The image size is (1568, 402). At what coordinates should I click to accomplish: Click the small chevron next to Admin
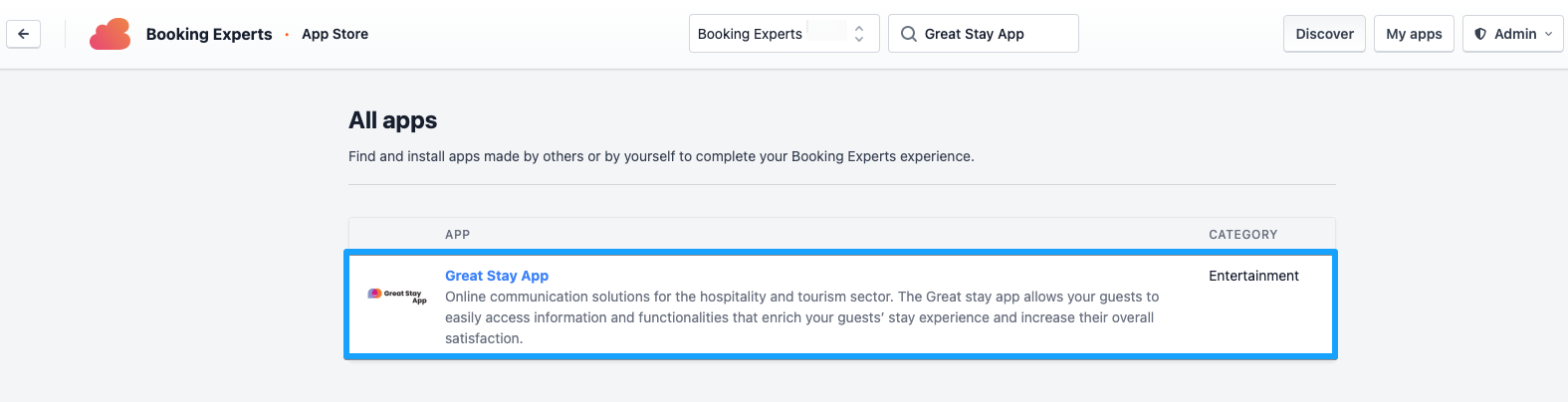[x=1548, y=34]
